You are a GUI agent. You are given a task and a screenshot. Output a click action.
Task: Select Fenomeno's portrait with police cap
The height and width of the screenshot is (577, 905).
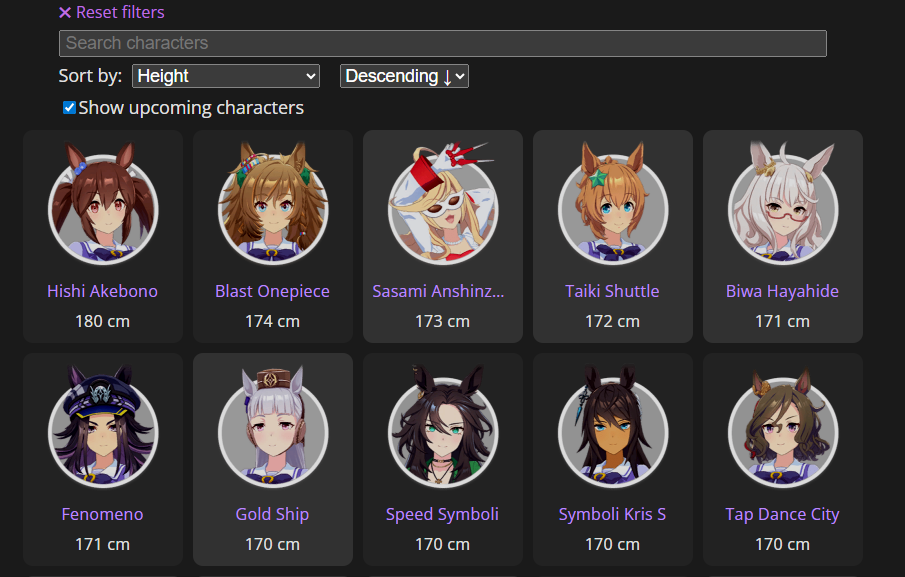[103, 427]
